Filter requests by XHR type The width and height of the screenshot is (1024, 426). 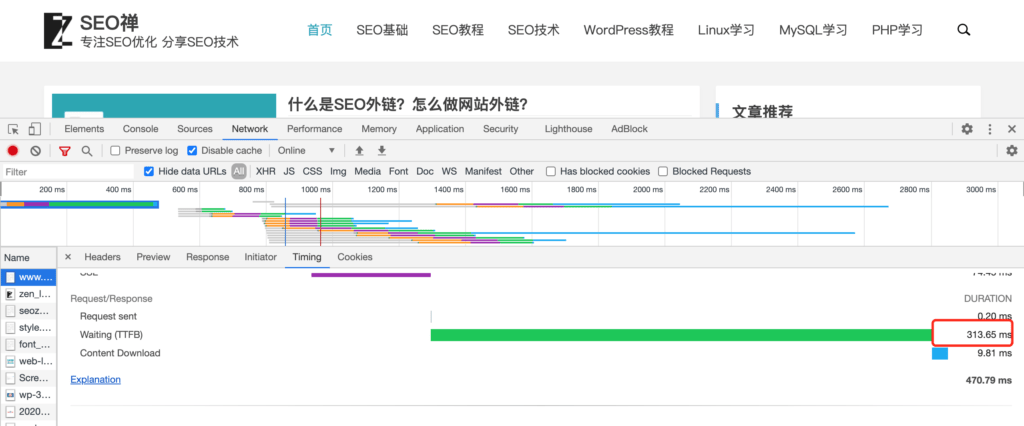coord(266,172)
